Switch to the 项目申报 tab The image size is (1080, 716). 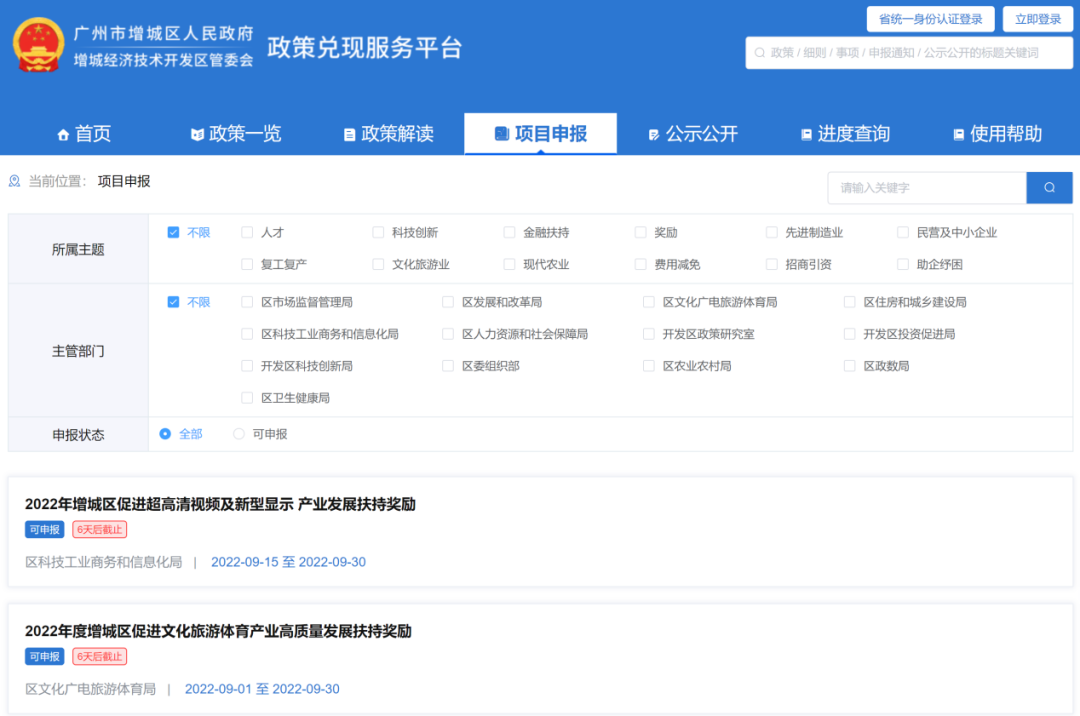click(x=540, y=134)
